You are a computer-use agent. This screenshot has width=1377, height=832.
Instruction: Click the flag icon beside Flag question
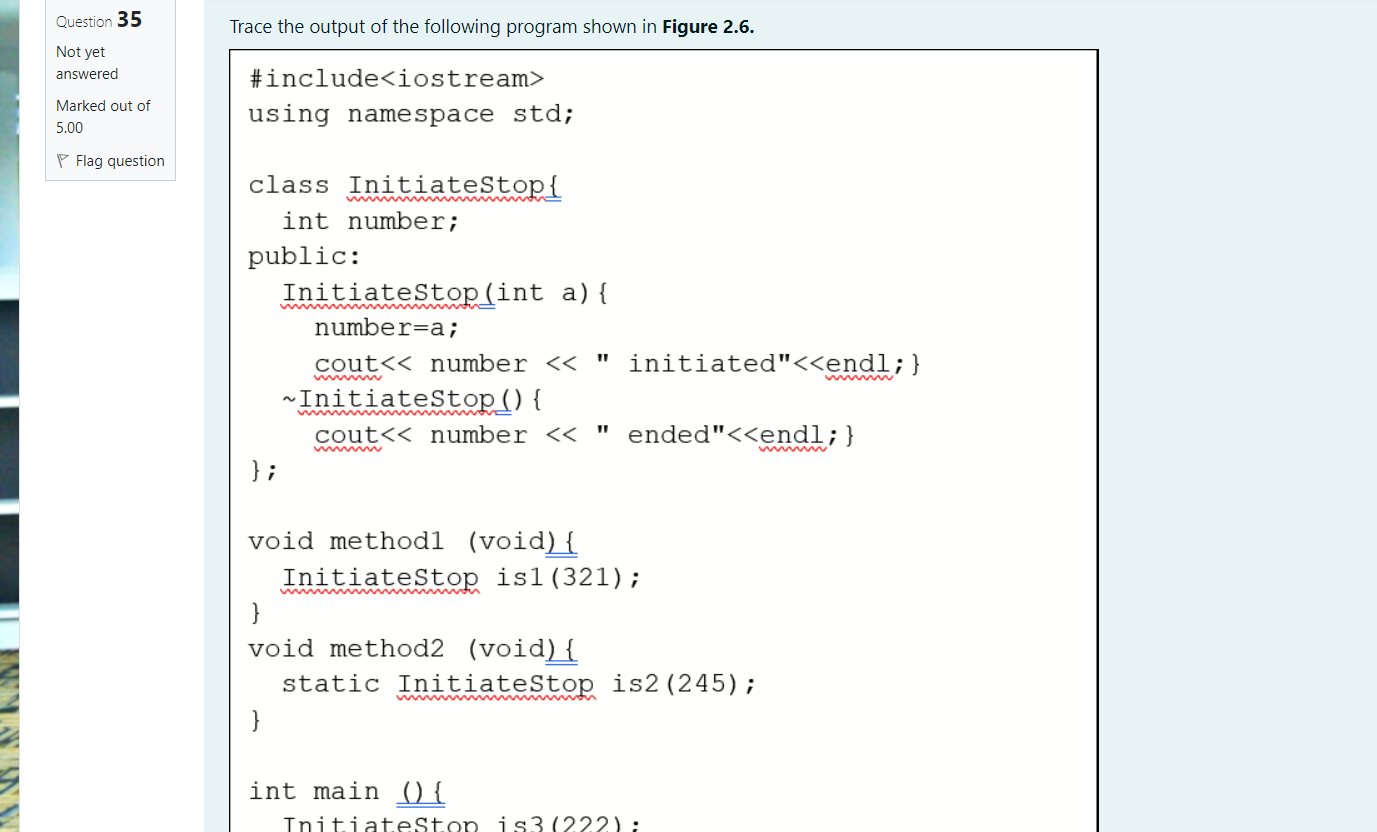pyautogui.click(x=62, y=160)
